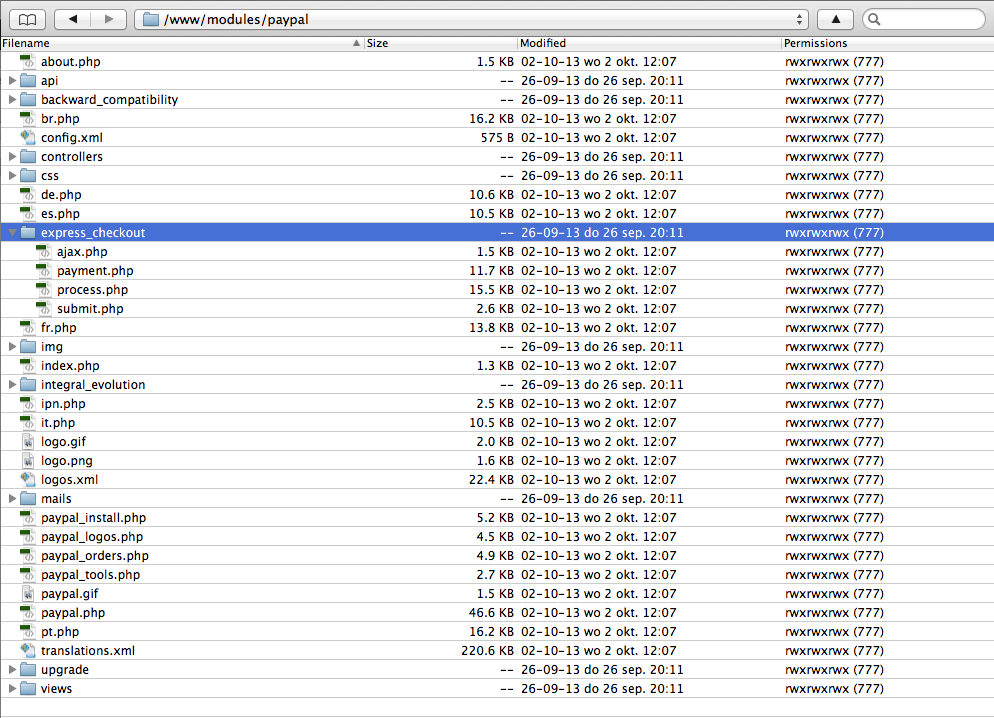Click the translations.xml file icon
Screen dimensions: 994x718
[27, 651]
